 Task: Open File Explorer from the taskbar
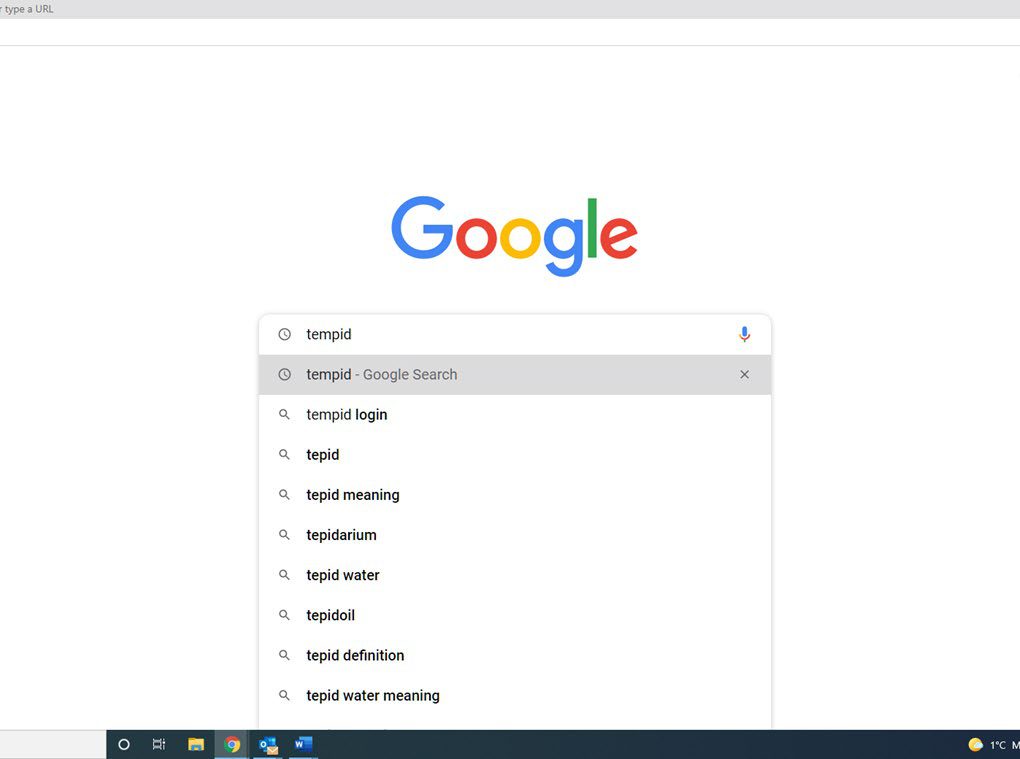point(196,744)
